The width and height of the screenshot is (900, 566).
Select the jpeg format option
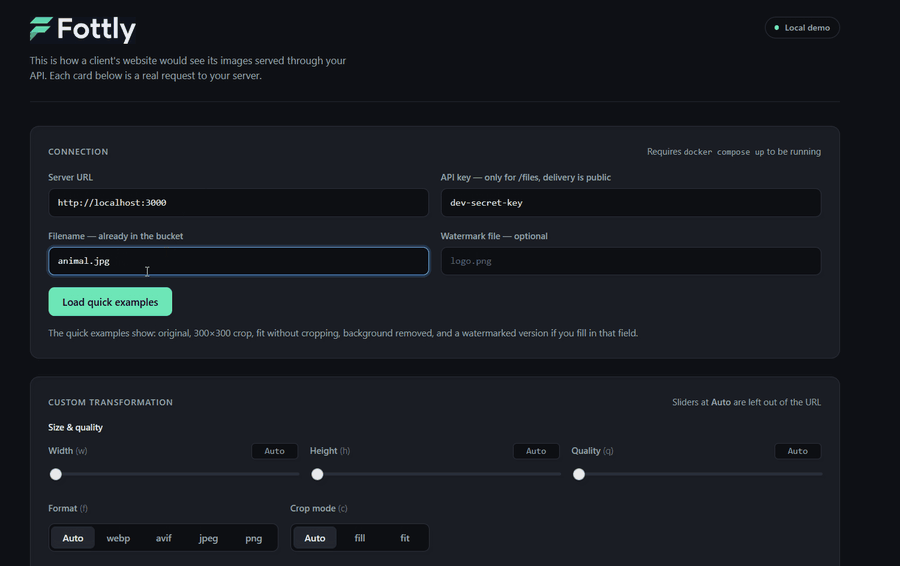pos(208,538)
